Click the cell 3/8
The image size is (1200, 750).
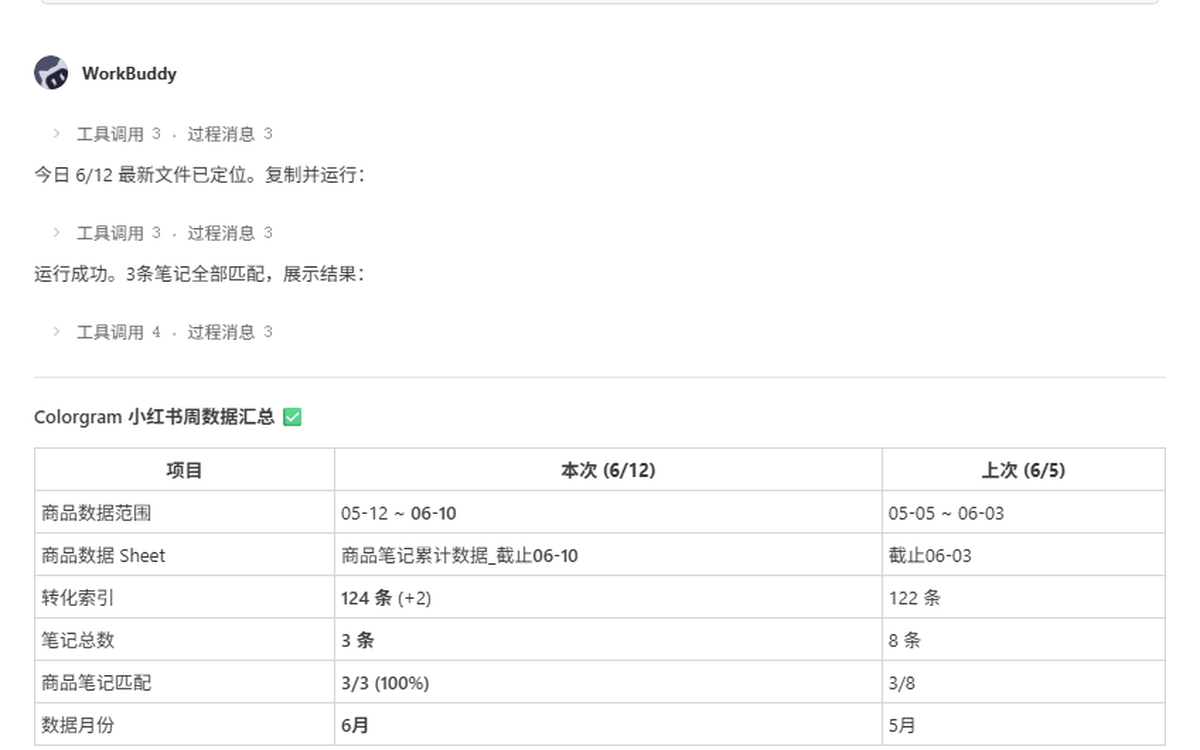coord(1023,683)
